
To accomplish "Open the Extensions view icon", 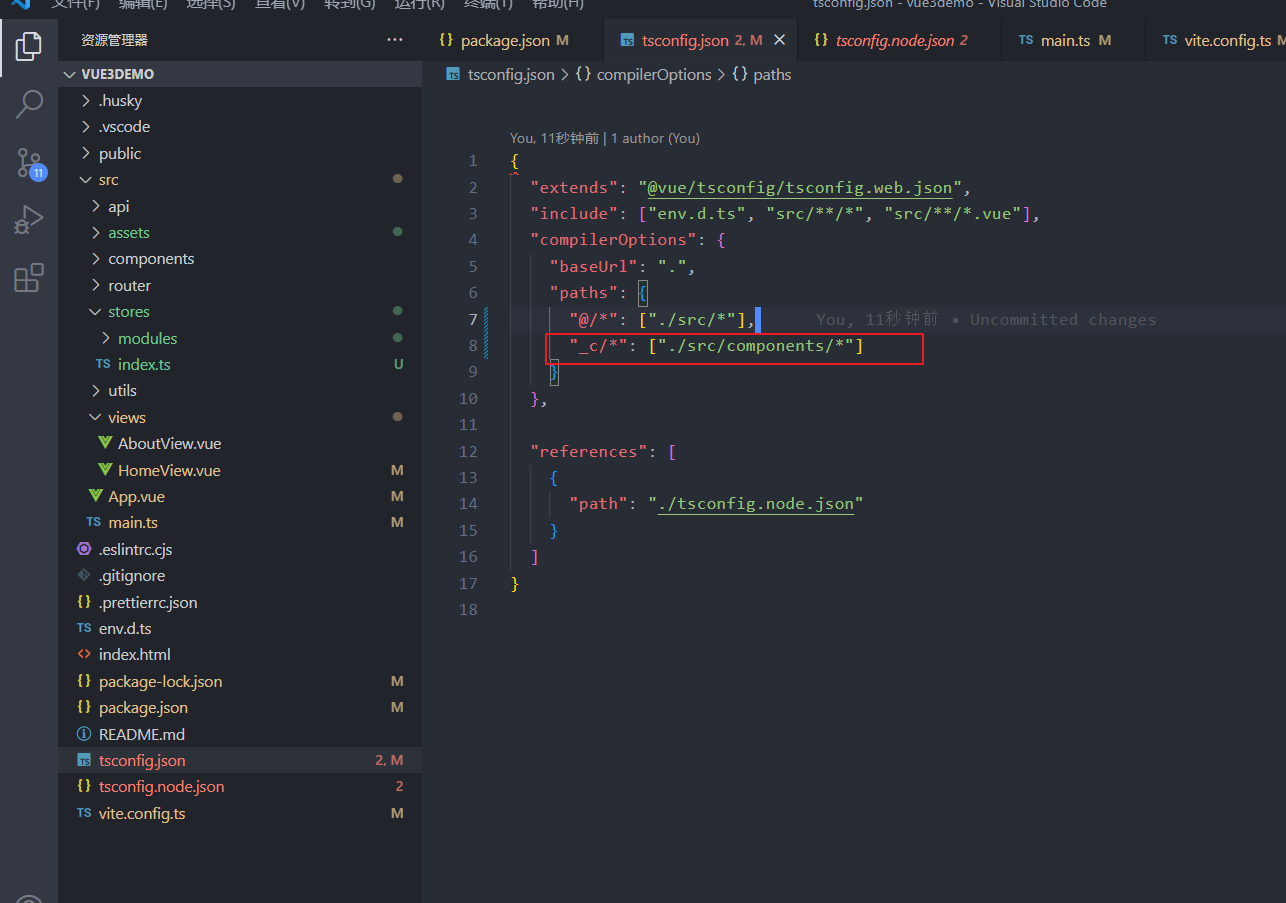I will coord(29,277).
